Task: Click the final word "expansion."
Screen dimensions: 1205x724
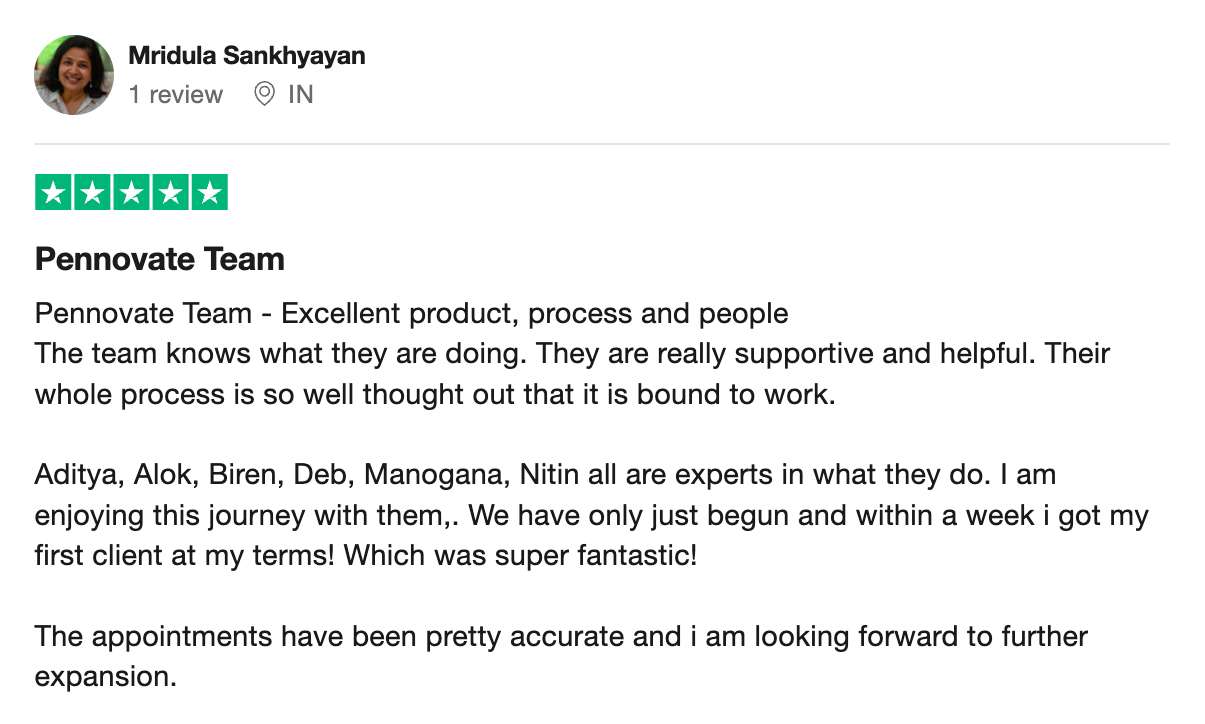Action: pyautogui.click(x=106, y=677)
